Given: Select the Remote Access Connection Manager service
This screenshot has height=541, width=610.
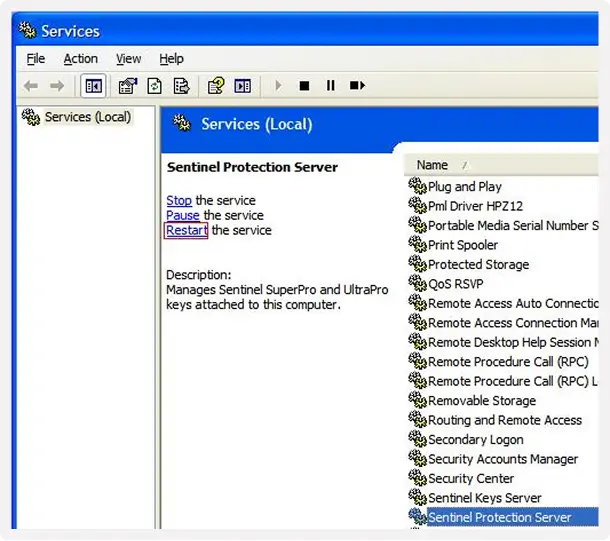Looking at the screenshot, I should (x=513, y=323).
